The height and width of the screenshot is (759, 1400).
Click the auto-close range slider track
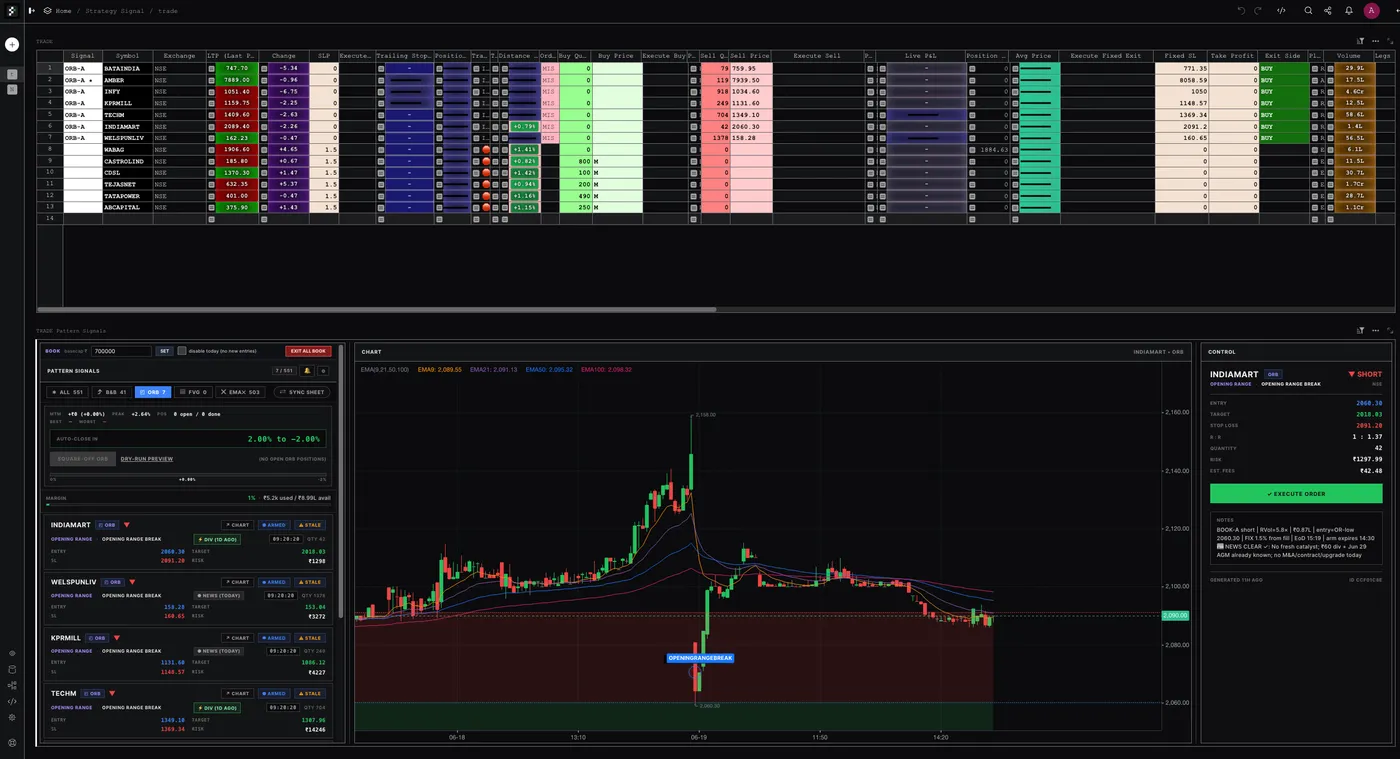(x=187, y=475)
